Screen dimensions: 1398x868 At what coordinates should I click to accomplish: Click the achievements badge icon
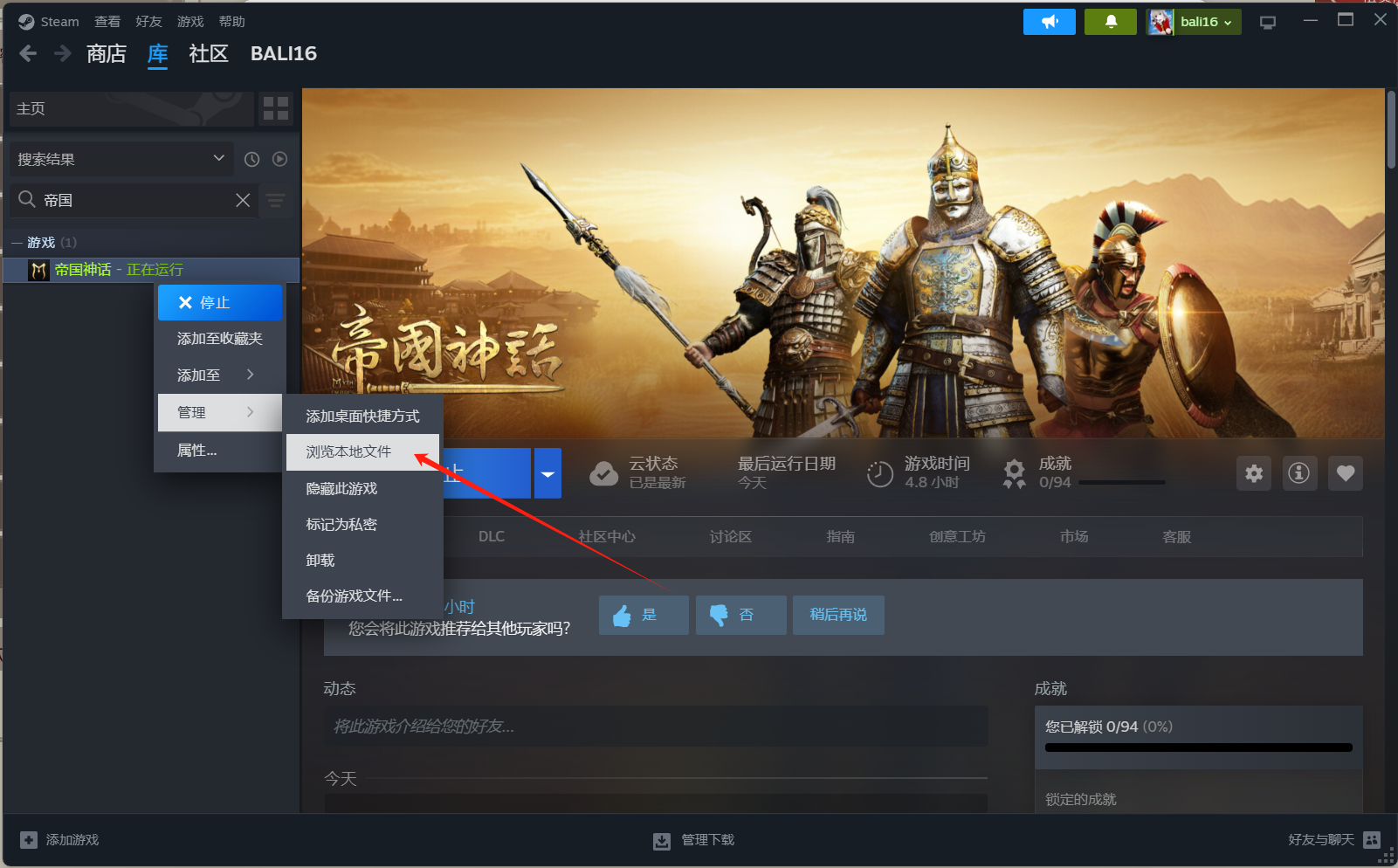1014,473
